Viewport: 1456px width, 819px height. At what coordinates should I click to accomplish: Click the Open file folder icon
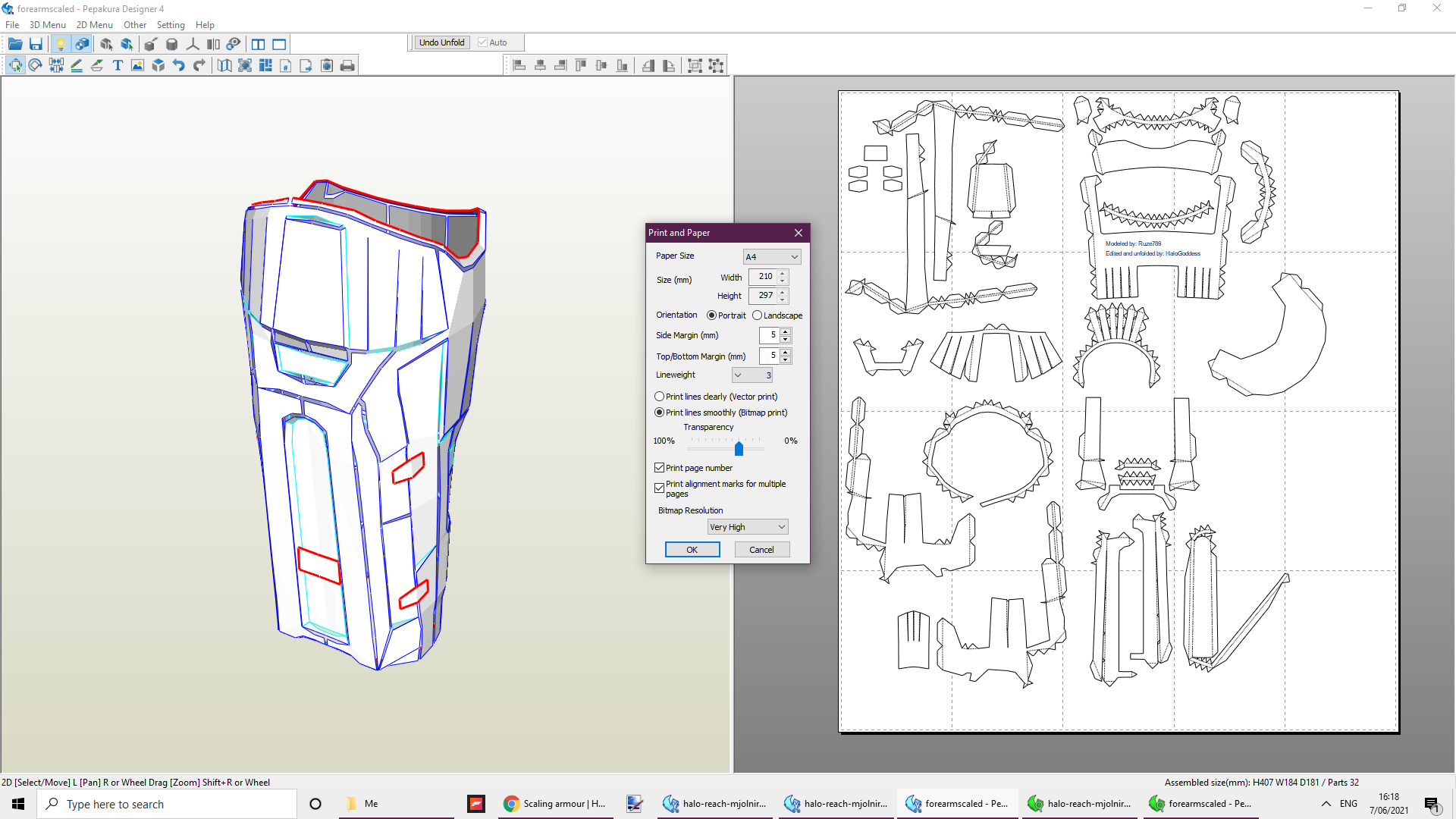[15, 44]
